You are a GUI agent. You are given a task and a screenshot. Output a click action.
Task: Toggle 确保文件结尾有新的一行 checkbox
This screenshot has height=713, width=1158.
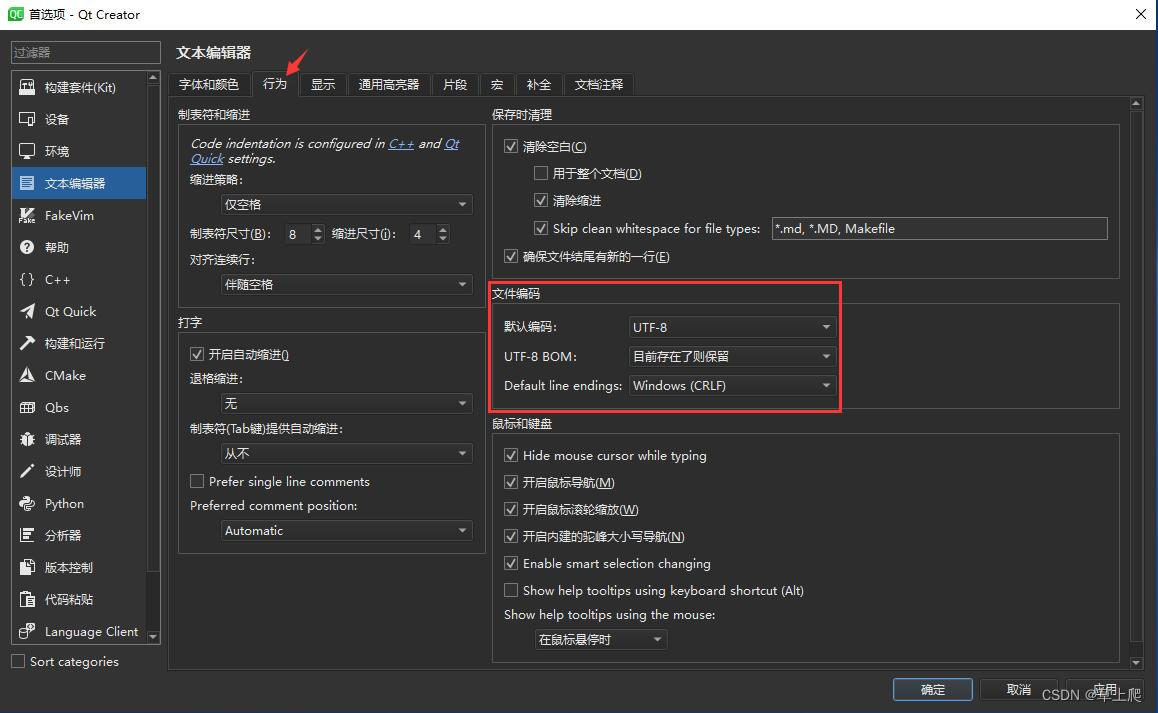click(510, 256)
